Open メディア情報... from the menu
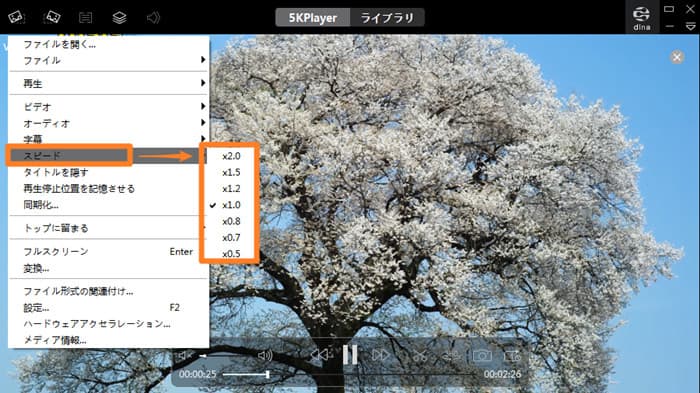This screenshot has width=700, height=393. click(108, 340)
